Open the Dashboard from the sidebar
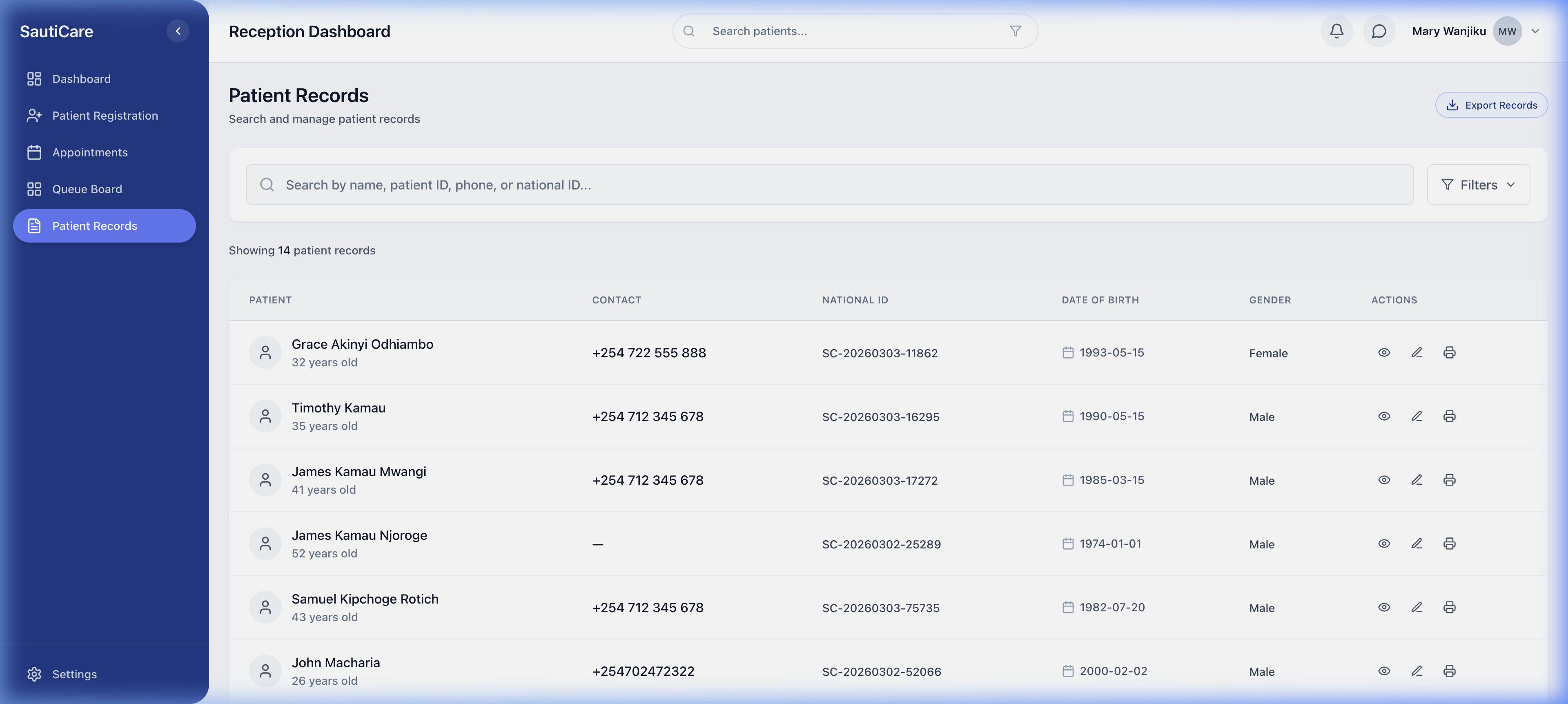Image resolution: width=1568 pixels, height=704 pixels. (x=81, y=78)
